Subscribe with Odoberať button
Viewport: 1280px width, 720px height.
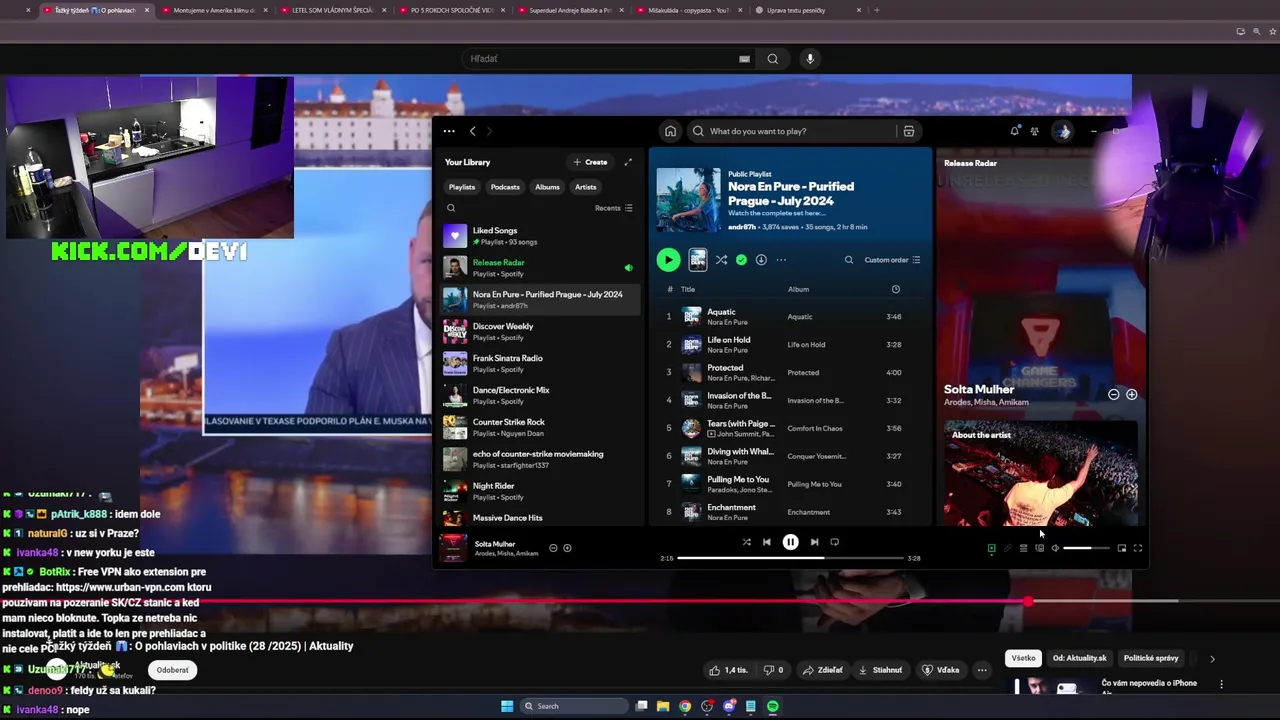[x=172, y=670]
